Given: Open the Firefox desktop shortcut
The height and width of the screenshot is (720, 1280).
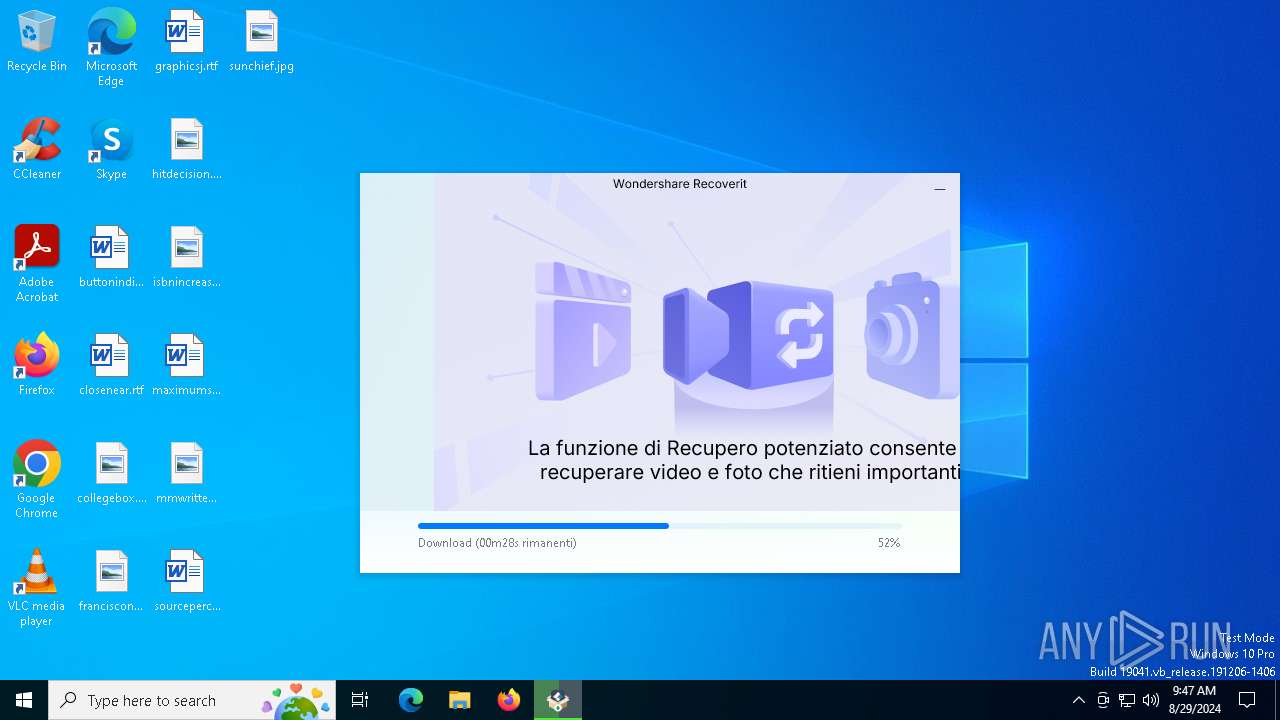Looking at the screenshot, I should (x=37, y=365).
